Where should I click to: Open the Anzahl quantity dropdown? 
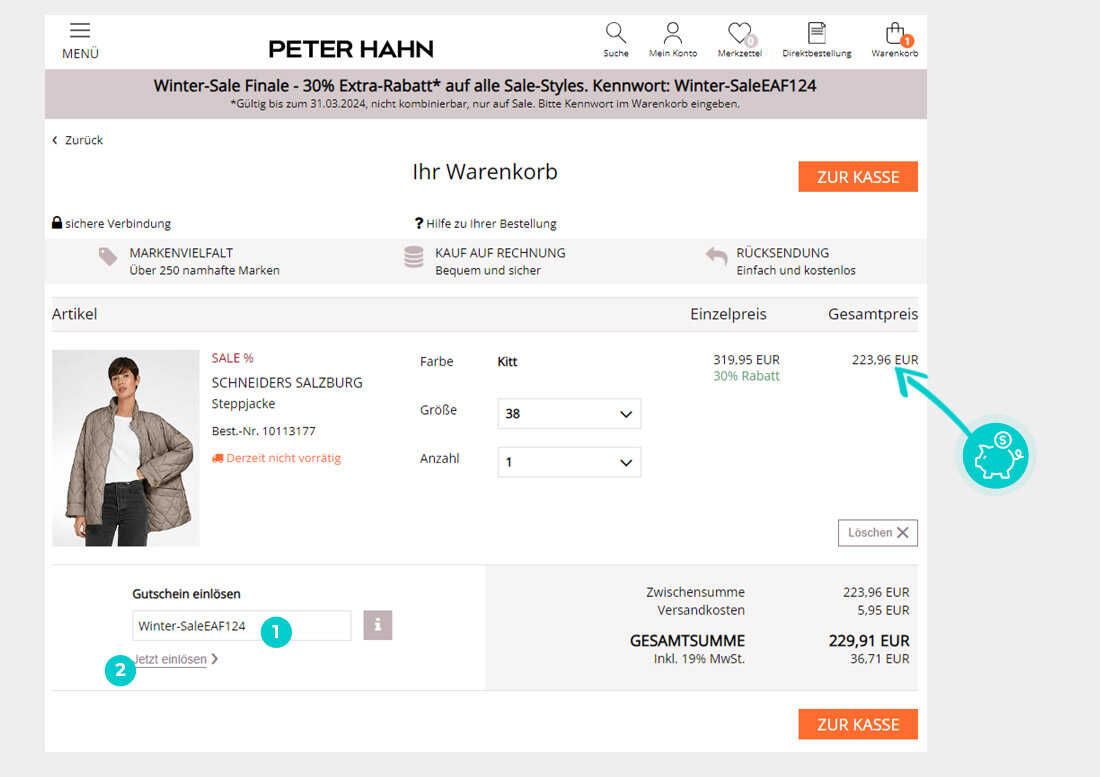569,462
